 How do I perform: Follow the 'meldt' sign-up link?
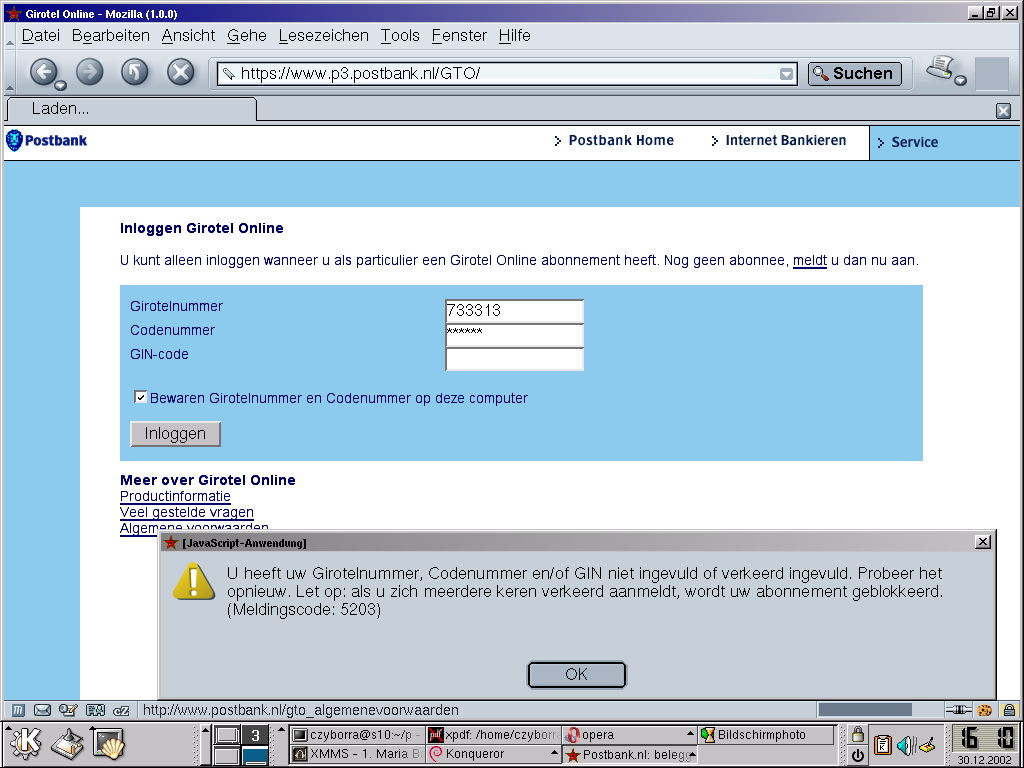[810, 261]
